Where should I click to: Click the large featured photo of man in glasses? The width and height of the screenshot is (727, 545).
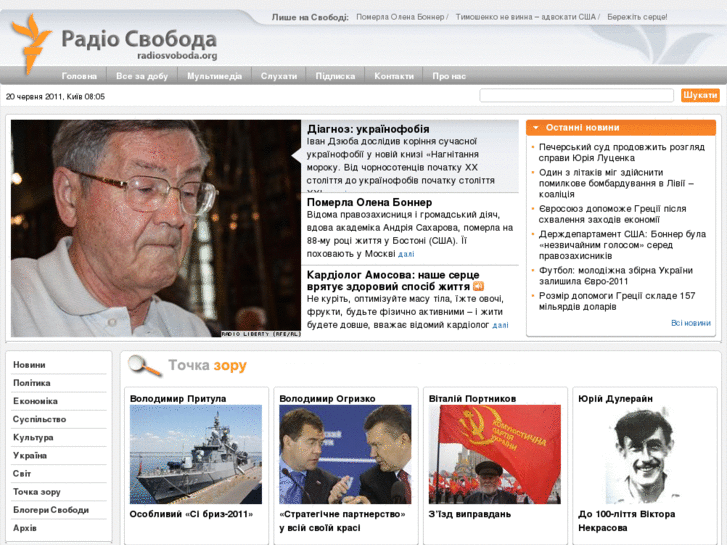[x=156, y=228]
